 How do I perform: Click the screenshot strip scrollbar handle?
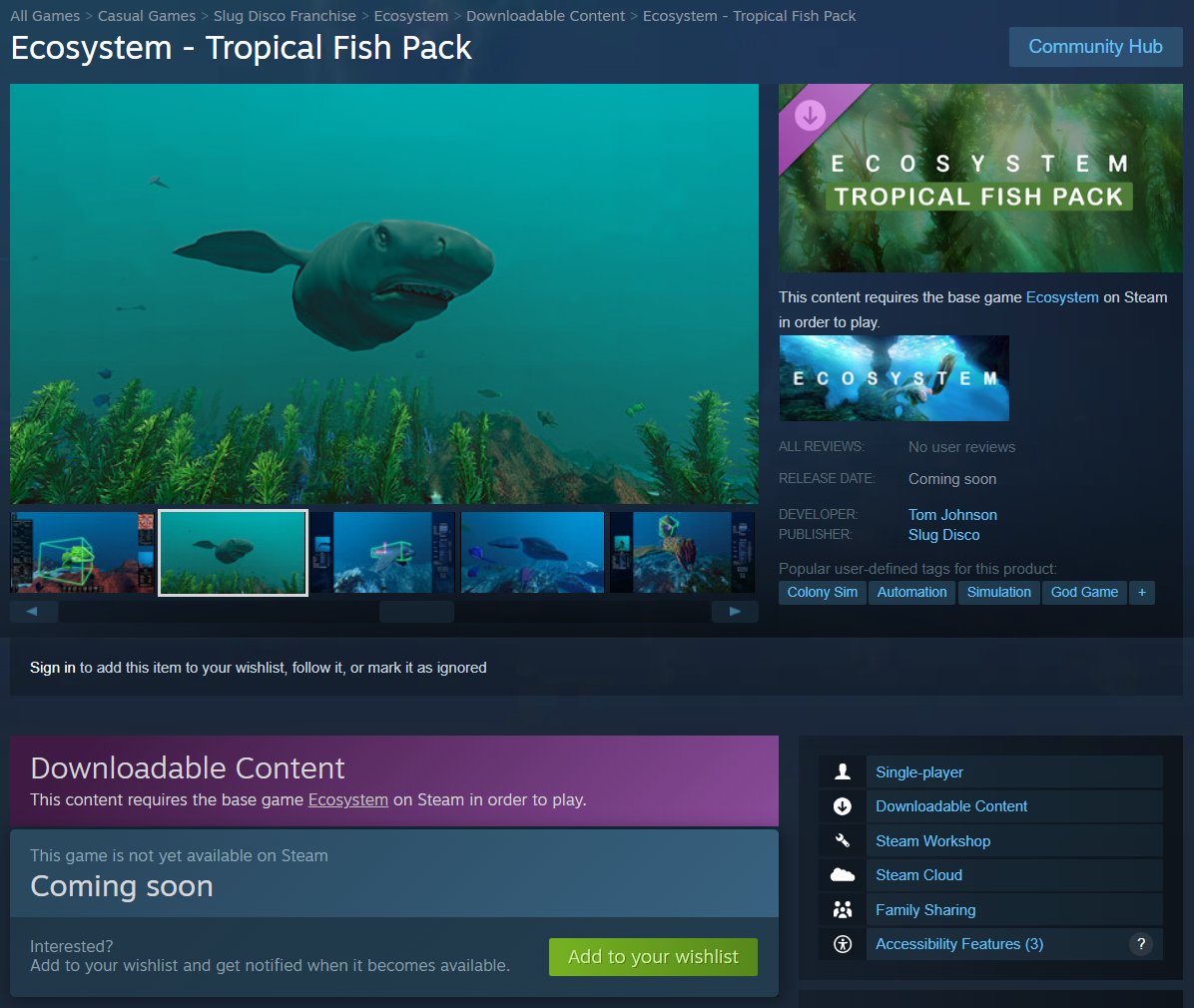click(416, 612)
